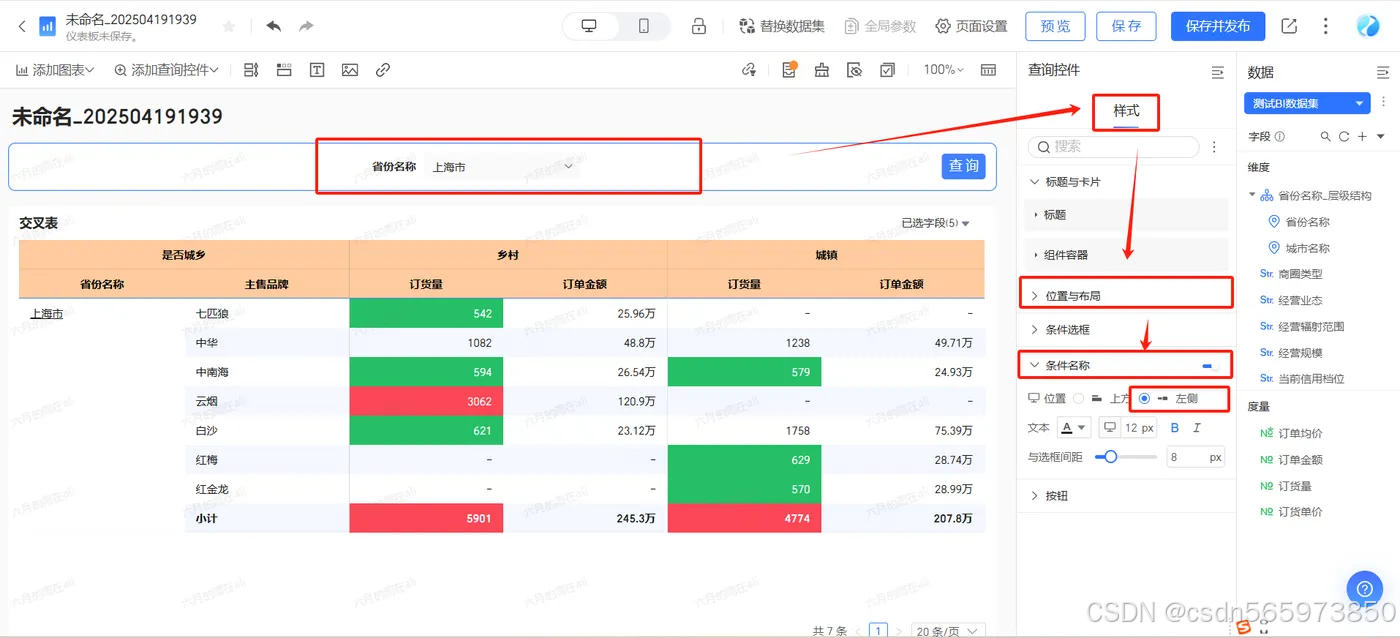
Task: Open 添加图表 add chart dropdown
Action: click(x=54, y=70)
